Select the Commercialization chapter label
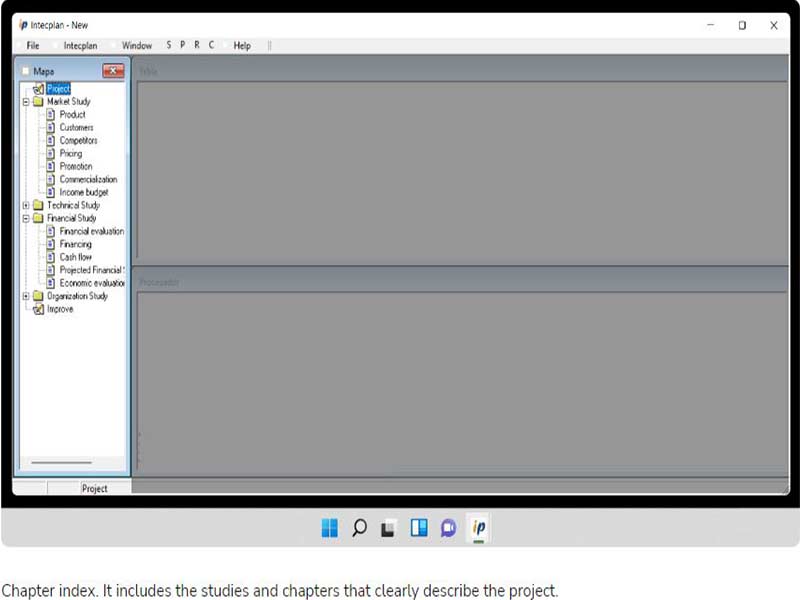Viewport: 800px width, 600px height. [88, 179]
